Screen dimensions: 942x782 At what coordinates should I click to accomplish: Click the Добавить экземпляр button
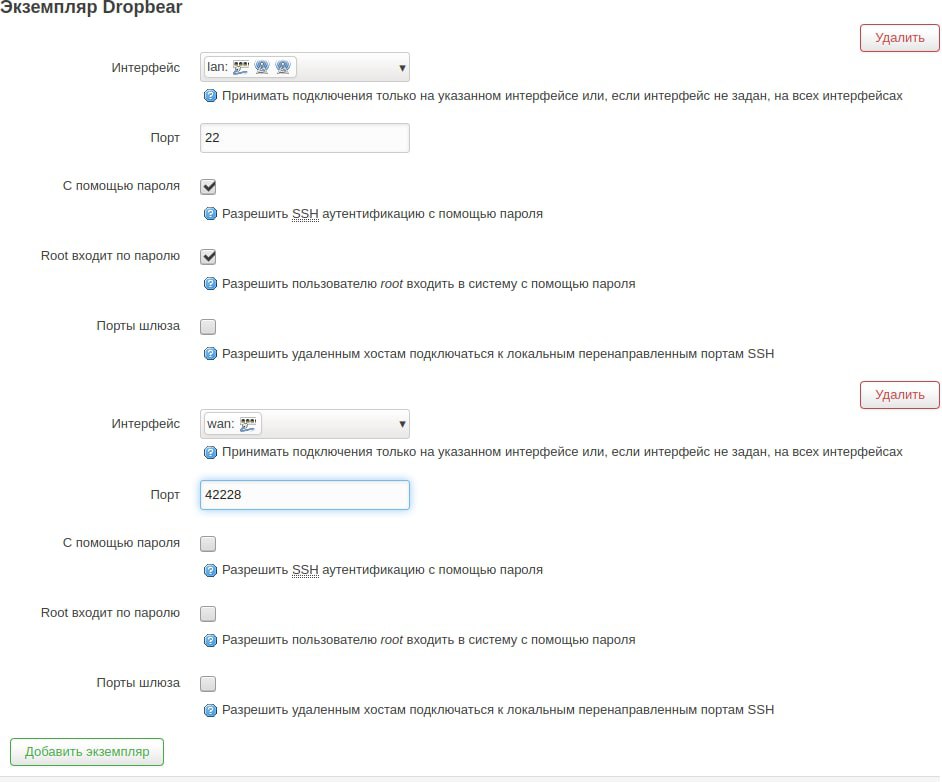(x=87, y=752)
